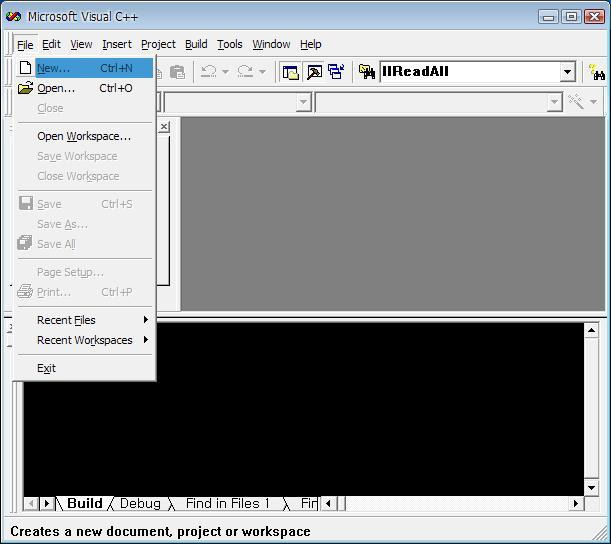The height and width of the screenshot is (544, 611).
Task: Expand the Recent Workspaces submenu
Action: coord(85,340)
